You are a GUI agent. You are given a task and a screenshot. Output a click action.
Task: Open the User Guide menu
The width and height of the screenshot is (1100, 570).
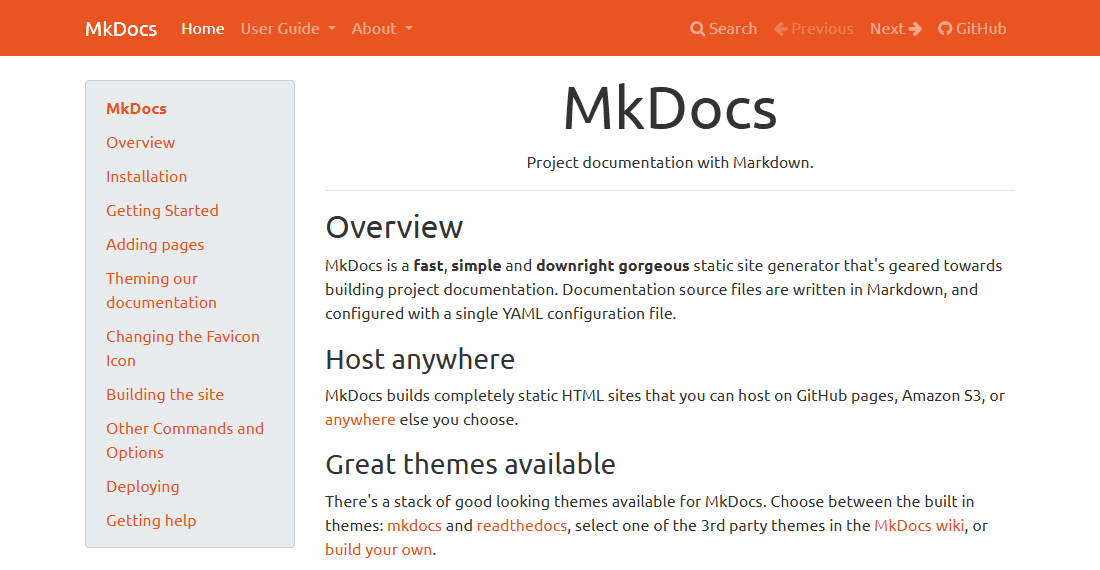[x=288, y=29]
